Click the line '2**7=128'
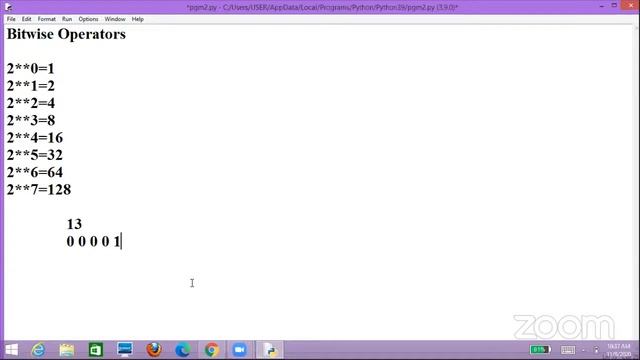 pos(39,189)
